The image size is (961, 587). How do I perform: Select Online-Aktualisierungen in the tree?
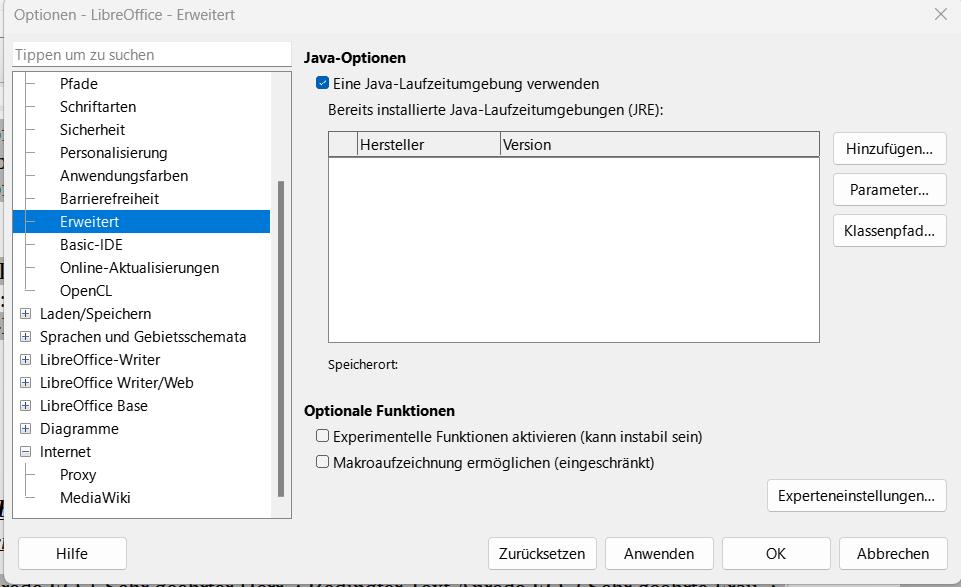click(139, 268)
